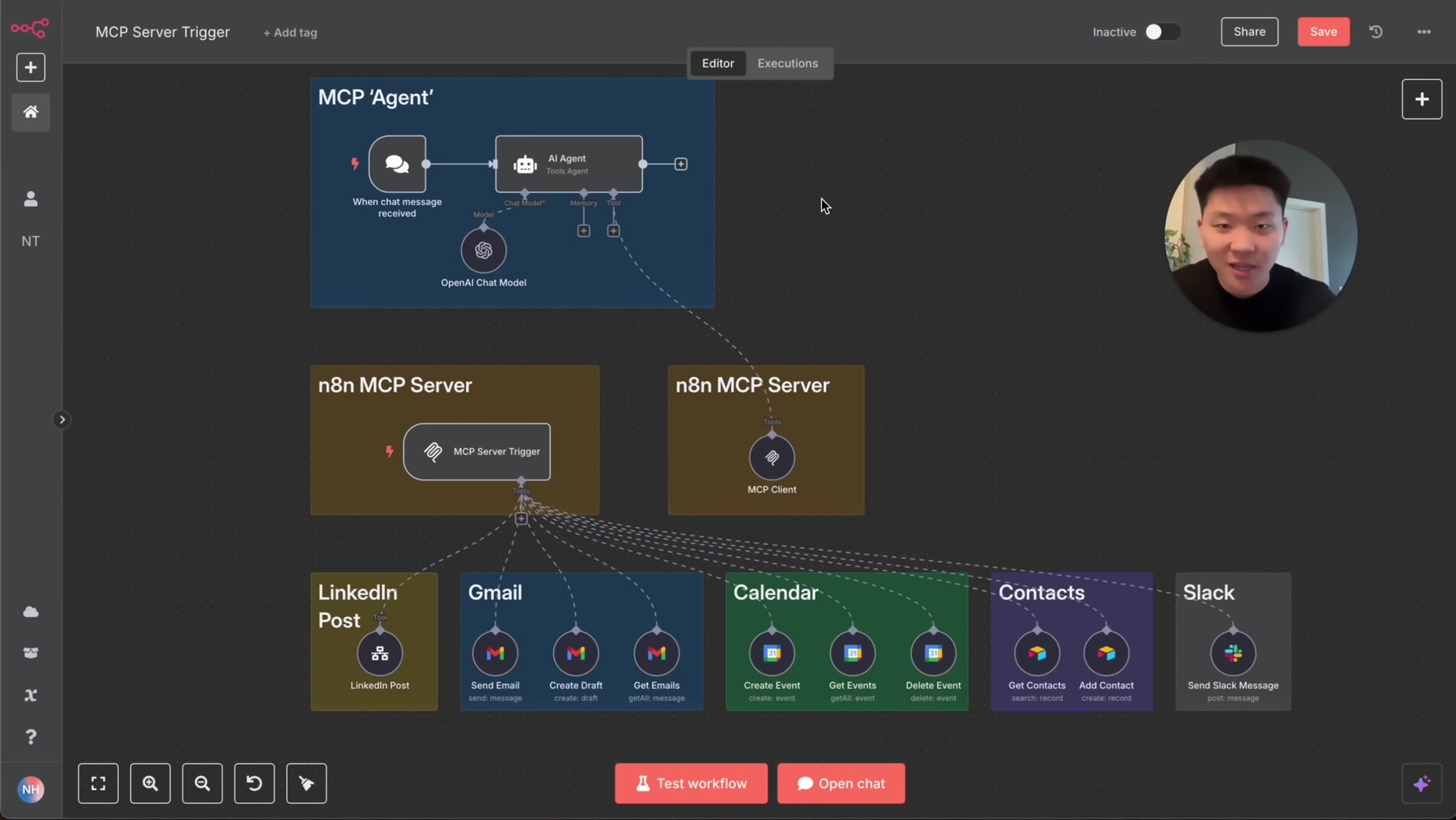Run Test workflow
This screenshot has width=1456, height=820.
coord(691,783)
